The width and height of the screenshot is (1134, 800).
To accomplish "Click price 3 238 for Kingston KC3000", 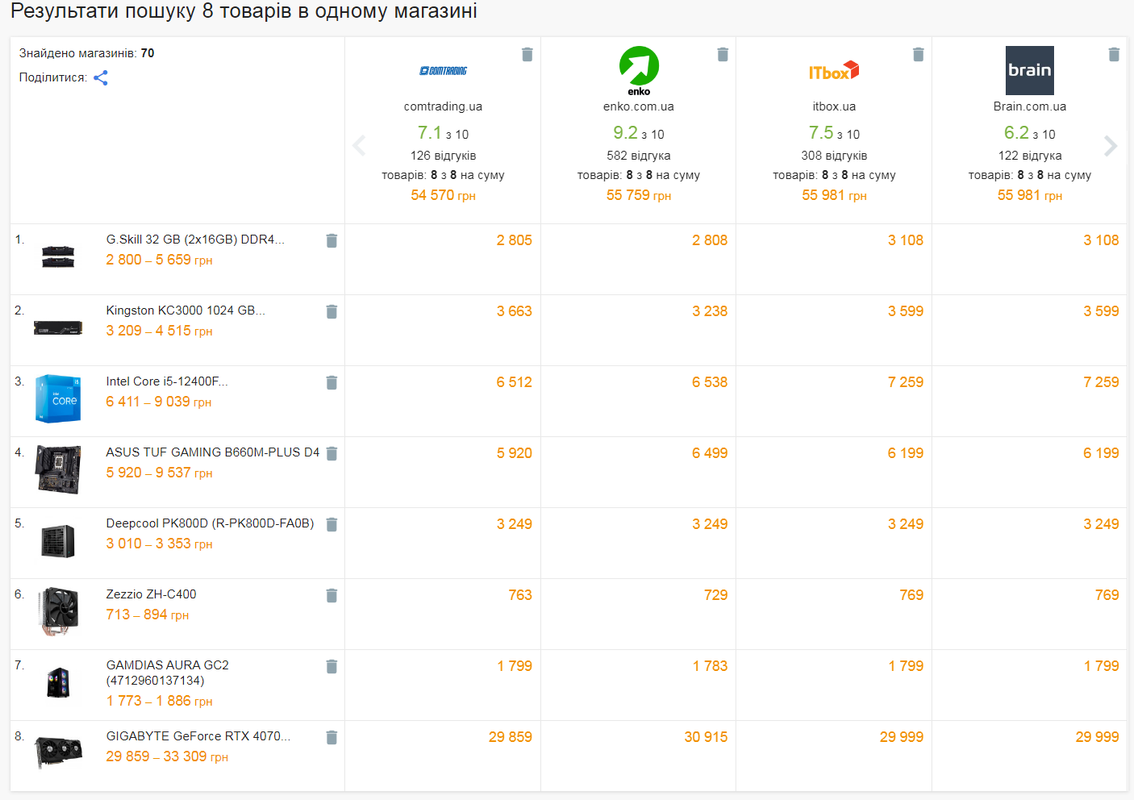I will pos(709,312).
